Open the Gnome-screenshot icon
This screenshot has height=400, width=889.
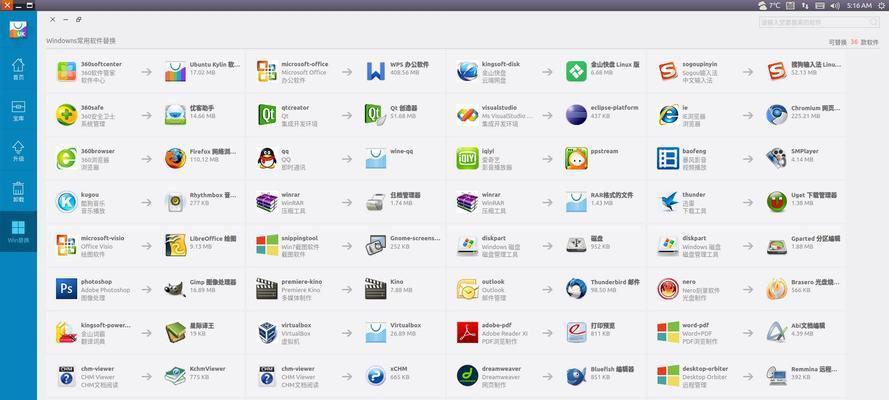click(x=376, y=245)
